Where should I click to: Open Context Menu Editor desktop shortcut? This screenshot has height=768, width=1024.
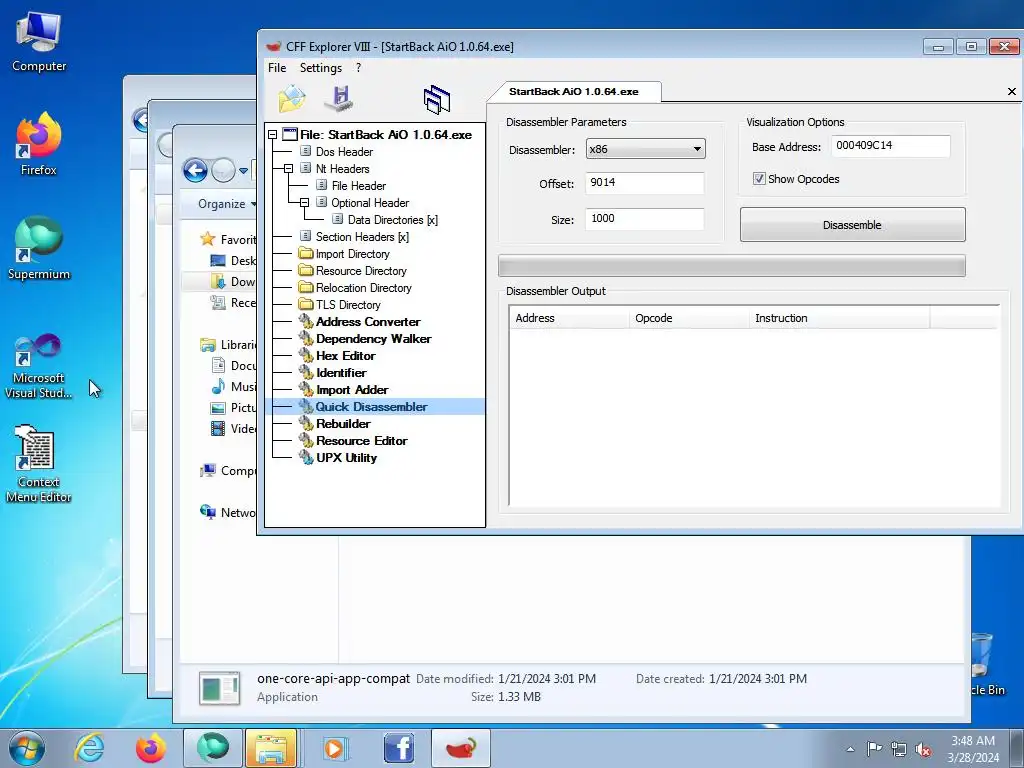click(x=39, y=464)
